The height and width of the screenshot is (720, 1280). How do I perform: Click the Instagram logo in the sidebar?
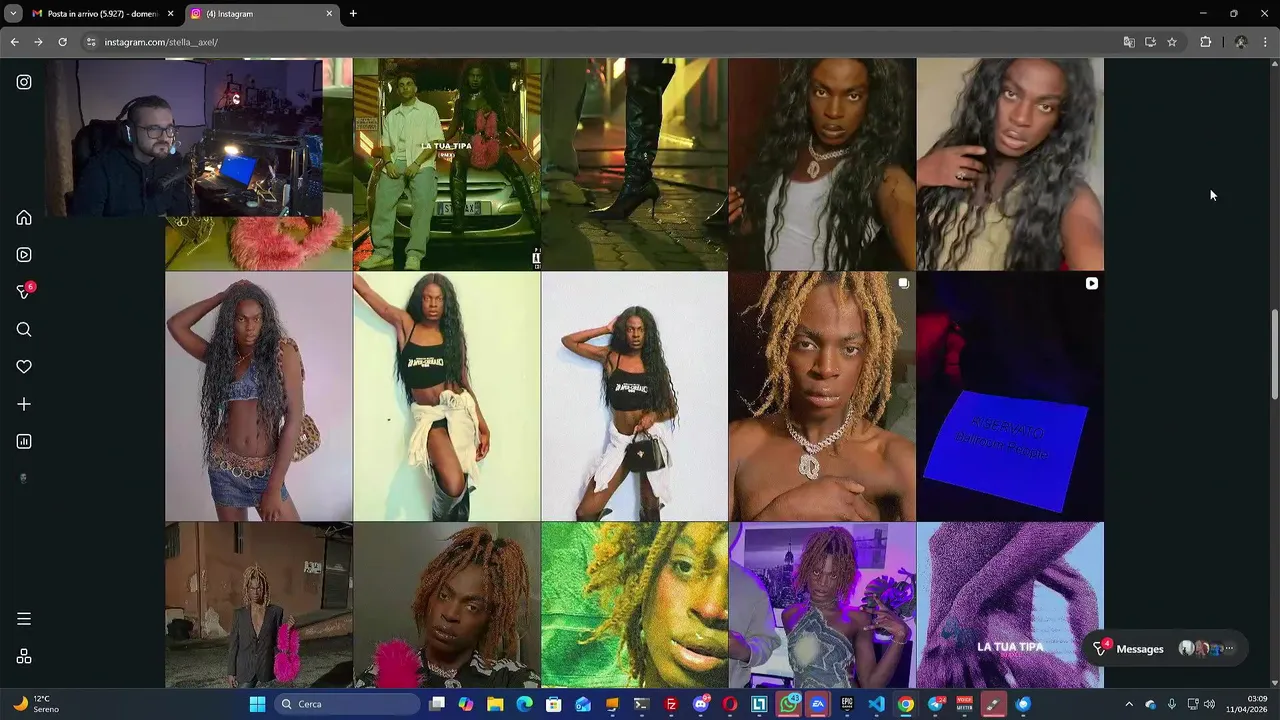pos(24,82)
